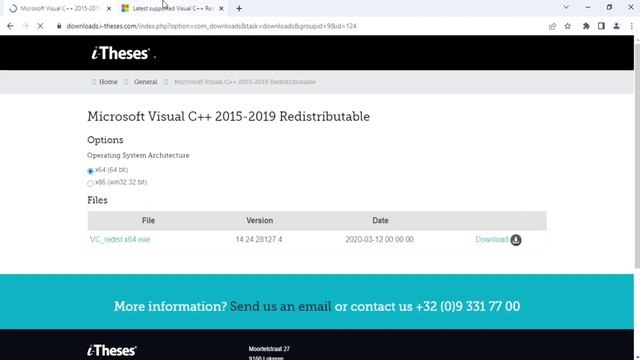Open a new browser tab
The width and height of the screenshot is (640, 360).
click(239, 9)
